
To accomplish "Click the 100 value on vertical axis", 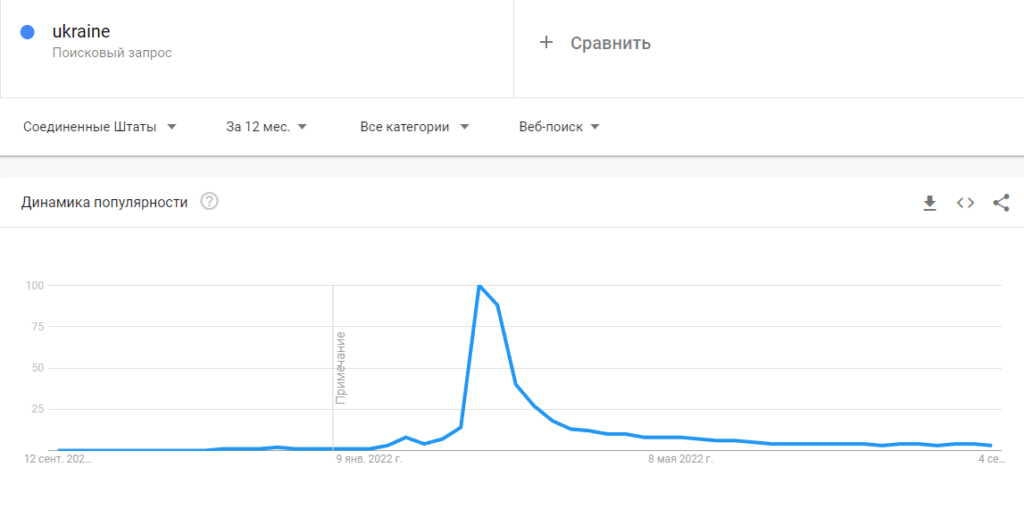I will 34,285.
